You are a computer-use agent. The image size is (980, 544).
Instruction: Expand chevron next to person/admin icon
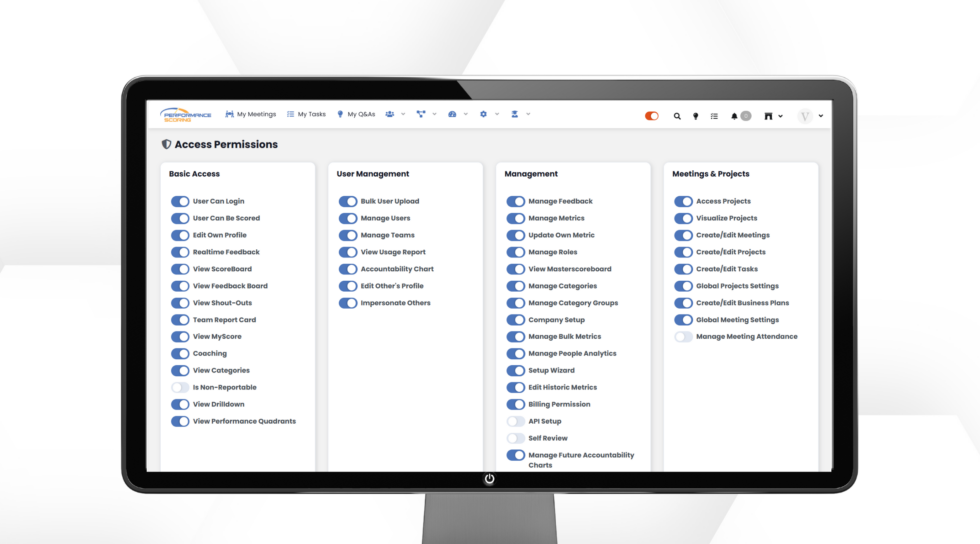pyautogui.click(x=528, y=114)
